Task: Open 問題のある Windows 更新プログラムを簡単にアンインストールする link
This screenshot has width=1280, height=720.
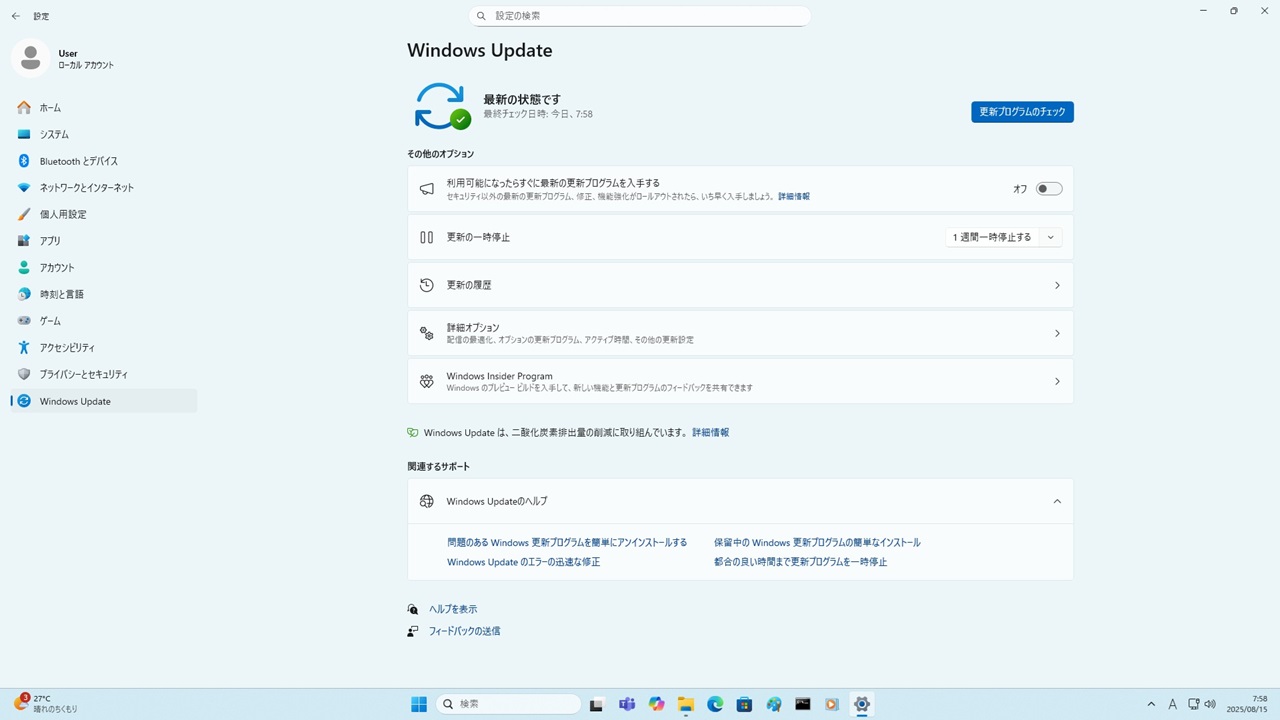Action: point(567,543)
